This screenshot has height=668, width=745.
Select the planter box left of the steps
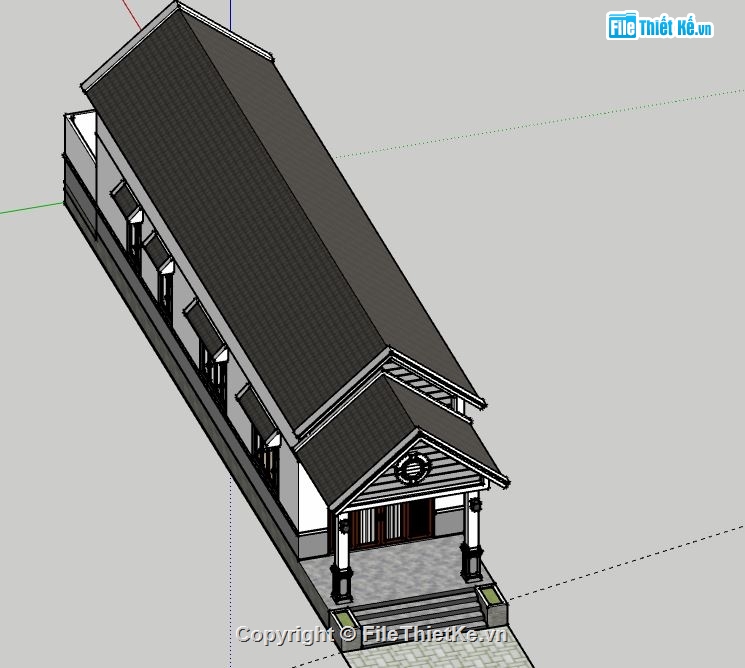tap(344, 629)
